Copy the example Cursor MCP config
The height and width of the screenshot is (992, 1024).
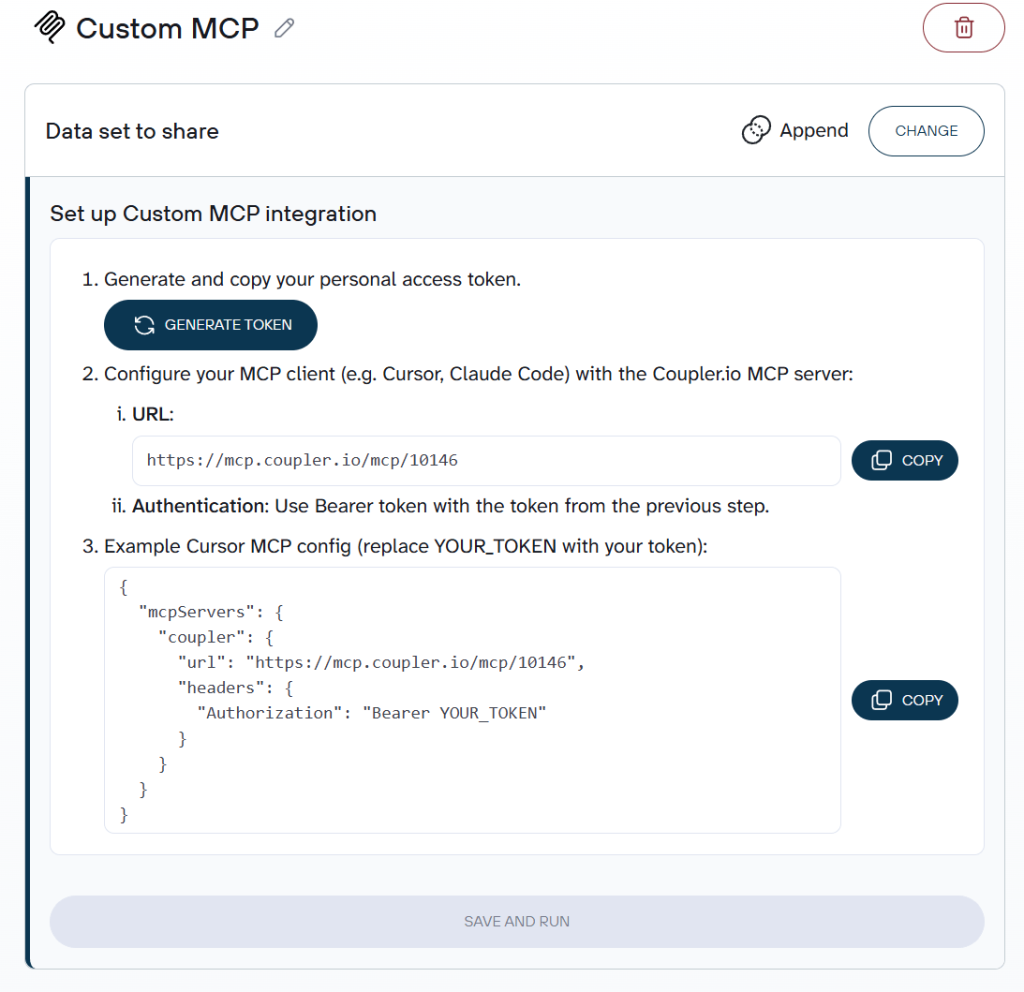(x=904, y=700)
